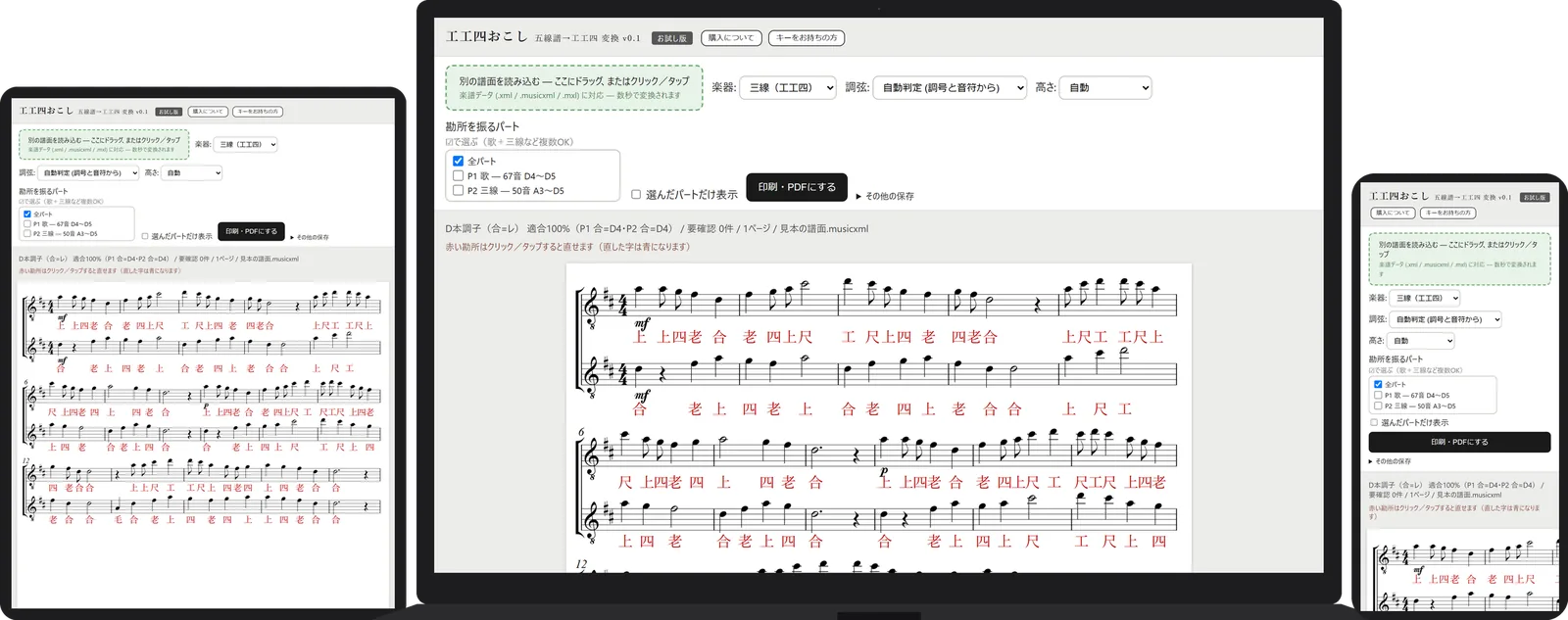This screenshot has width=1568, height=620.
Task: Open the 調弦 dropdown on the phone screen
Action: pos(1445,319)
